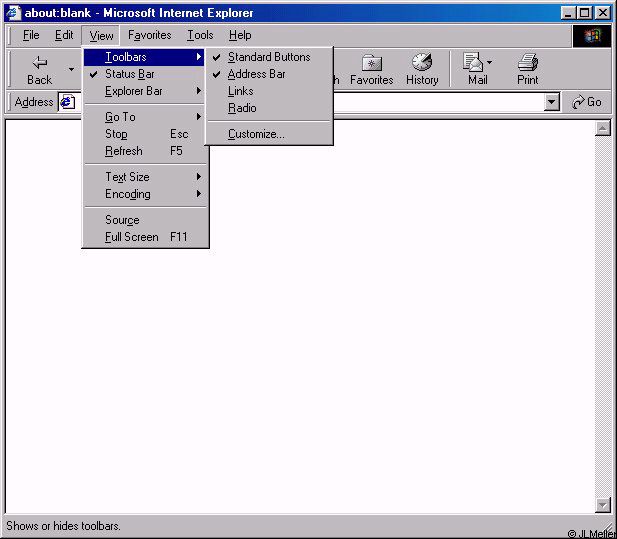The height and width of the screenshot is (539, 617).
Task: Open the File menu
Action: pos(31,35)
